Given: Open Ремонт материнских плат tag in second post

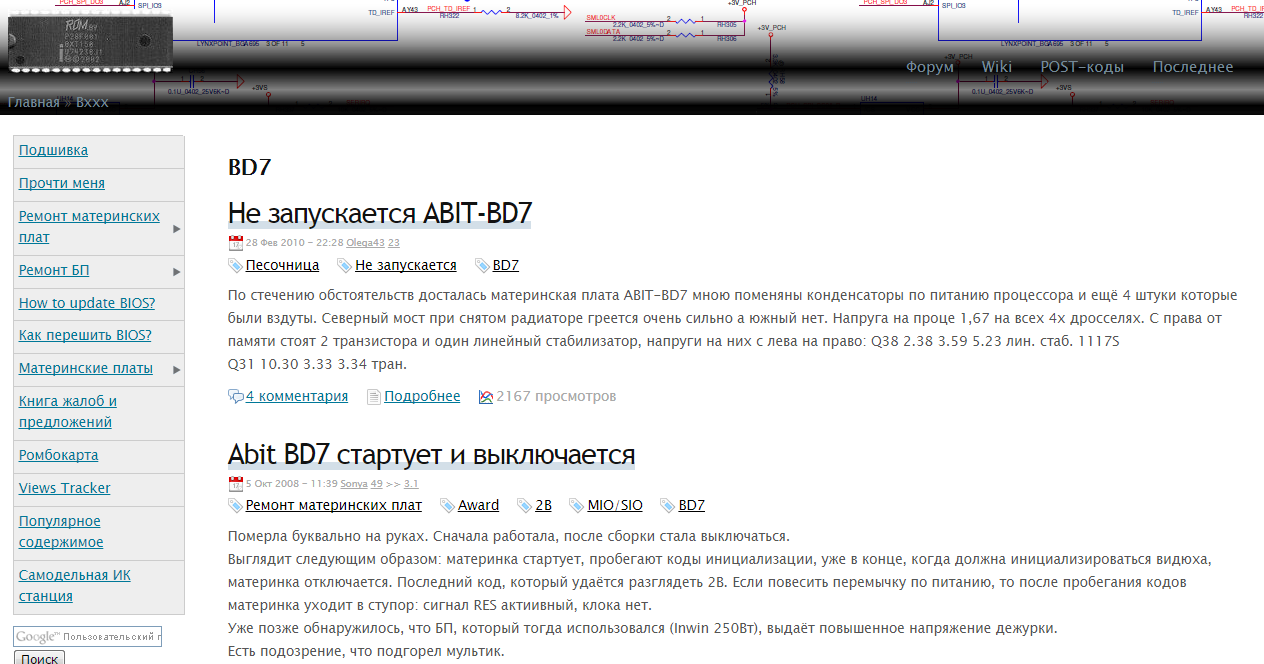Looking at the screenshot, I should (334, 505).
